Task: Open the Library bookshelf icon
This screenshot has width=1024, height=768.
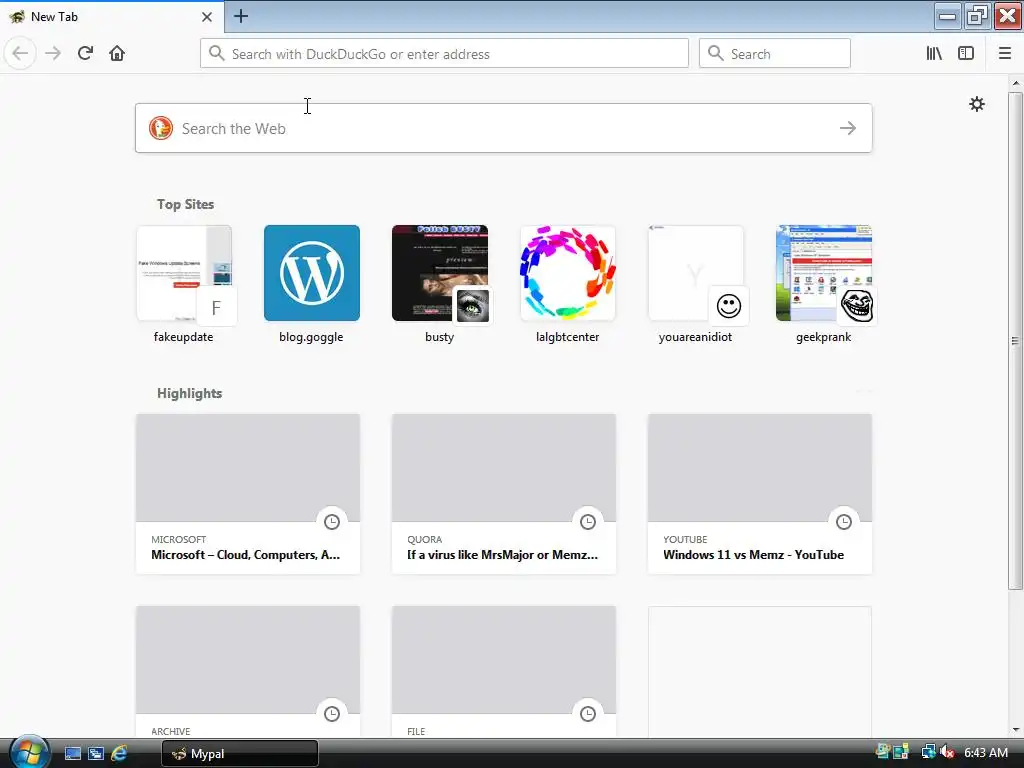Action: coord(934,54)
